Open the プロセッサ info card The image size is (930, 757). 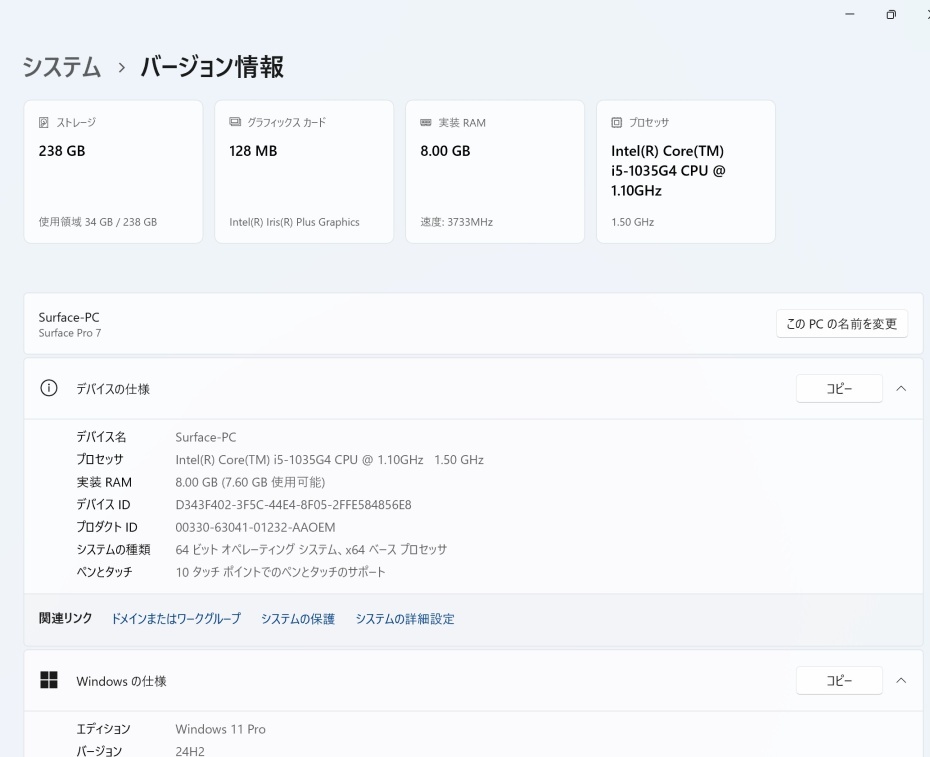pyautogui.click(x=686, y=171)
